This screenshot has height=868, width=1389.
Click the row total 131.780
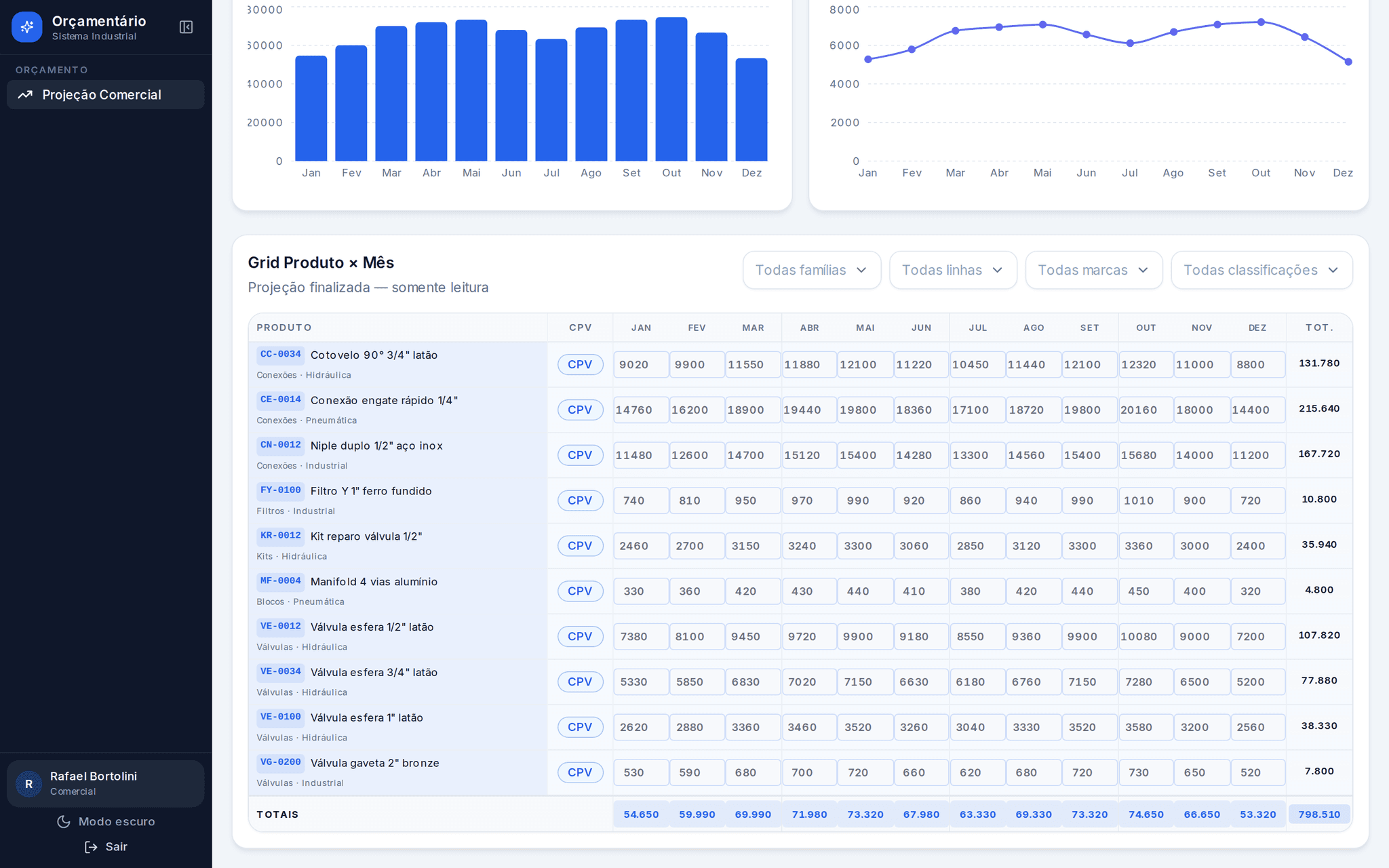(x=1319, y=363)
